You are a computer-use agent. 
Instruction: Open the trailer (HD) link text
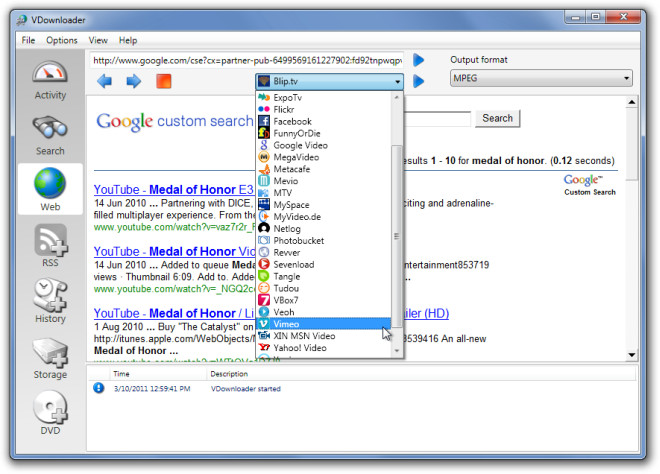[x=426, y=313]
